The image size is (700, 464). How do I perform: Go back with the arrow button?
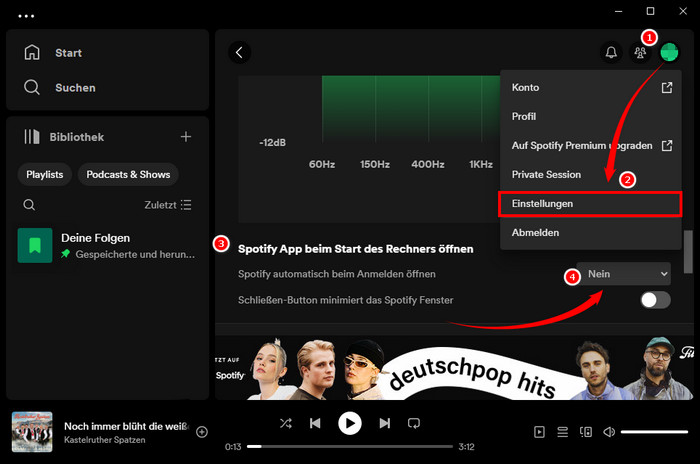239,53
